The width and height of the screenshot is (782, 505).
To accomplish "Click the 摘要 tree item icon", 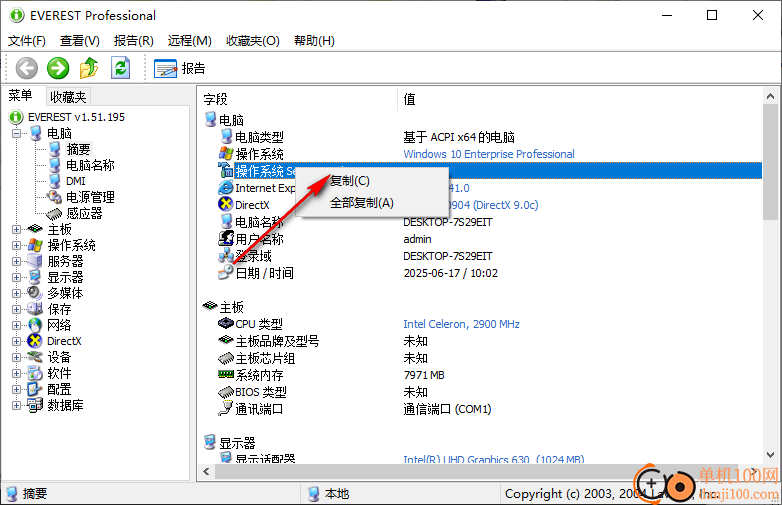I will pos(54,149).
